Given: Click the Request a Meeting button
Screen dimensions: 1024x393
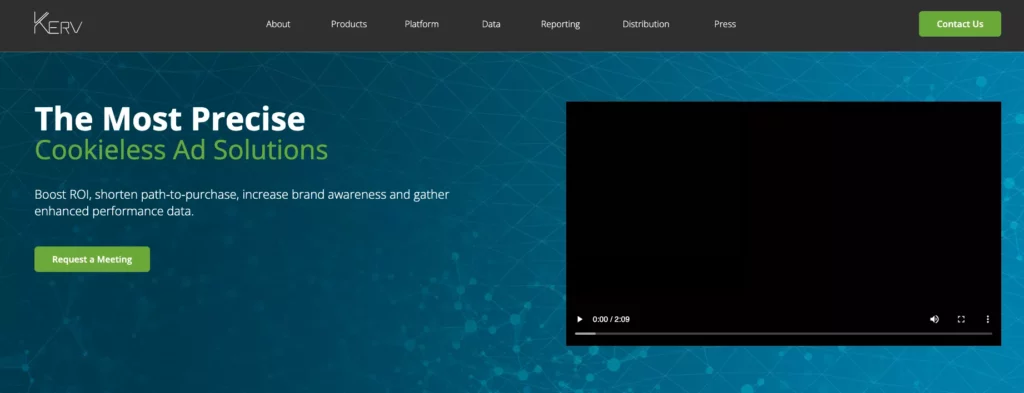Looking at the screenshot, I should click(92, 259).
